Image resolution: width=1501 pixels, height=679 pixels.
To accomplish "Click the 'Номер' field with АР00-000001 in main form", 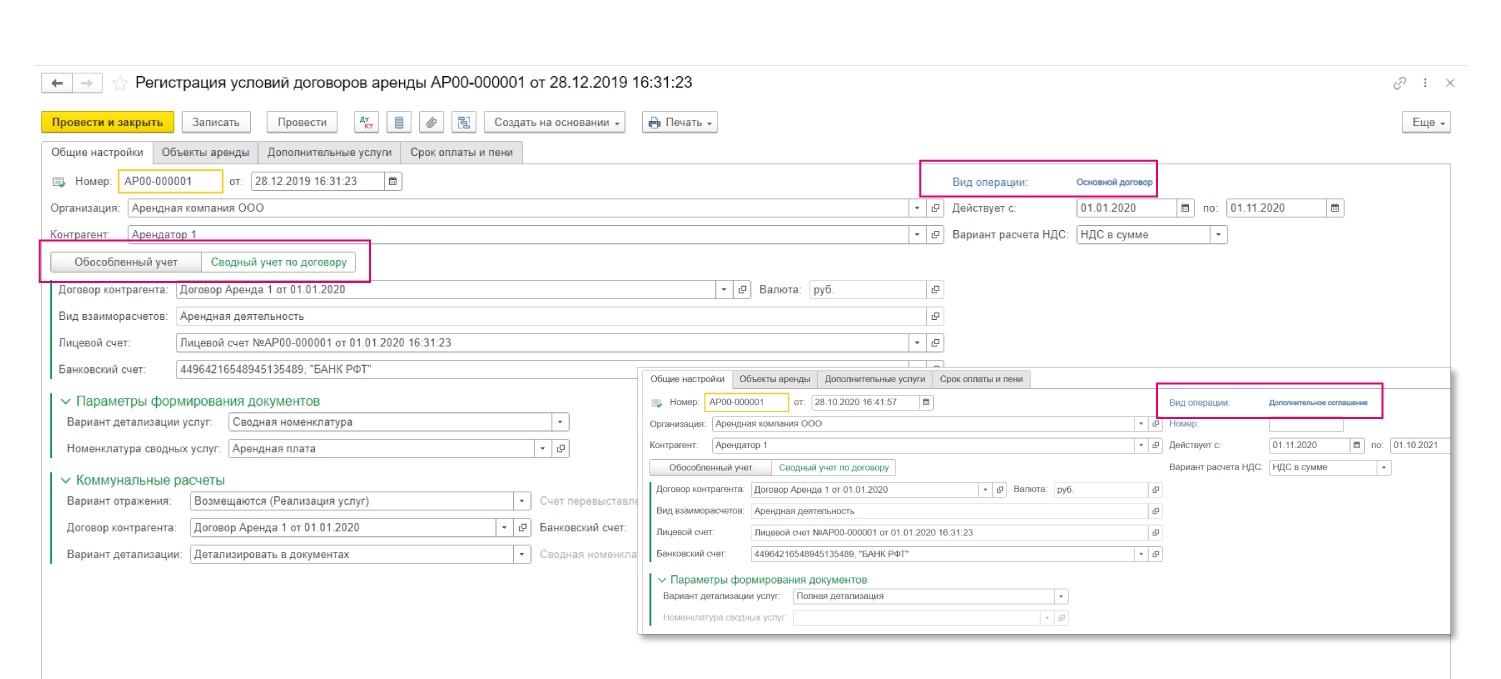I will (169, 181).
